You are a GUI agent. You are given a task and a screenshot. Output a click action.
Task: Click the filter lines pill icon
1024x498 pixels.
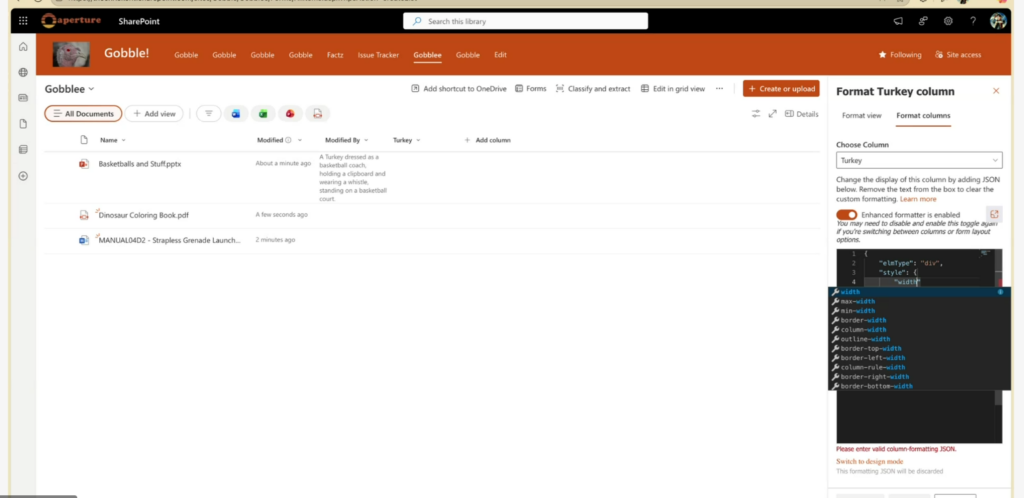click(209, 114)
